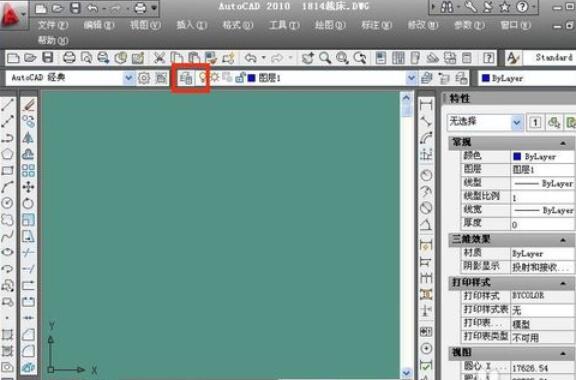Viewport: 576px width, 380px height.
Task: Select the Circle draw tool
Action: coord(8,203)
